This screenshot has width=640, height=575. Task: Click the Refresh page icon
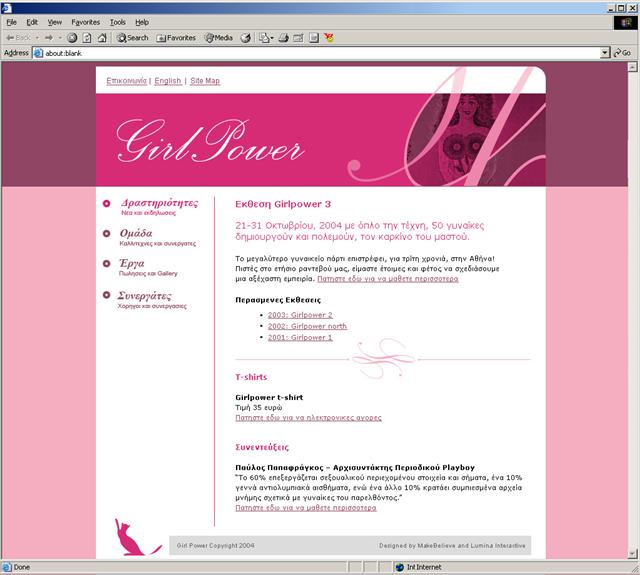tap(87, 38)
